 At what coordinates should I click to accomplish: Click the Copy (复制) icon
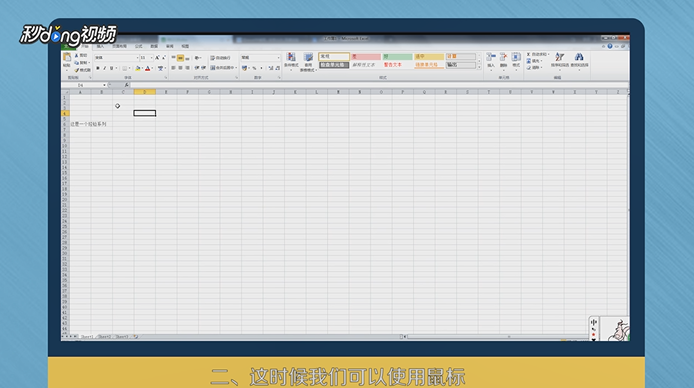[77, 63]
